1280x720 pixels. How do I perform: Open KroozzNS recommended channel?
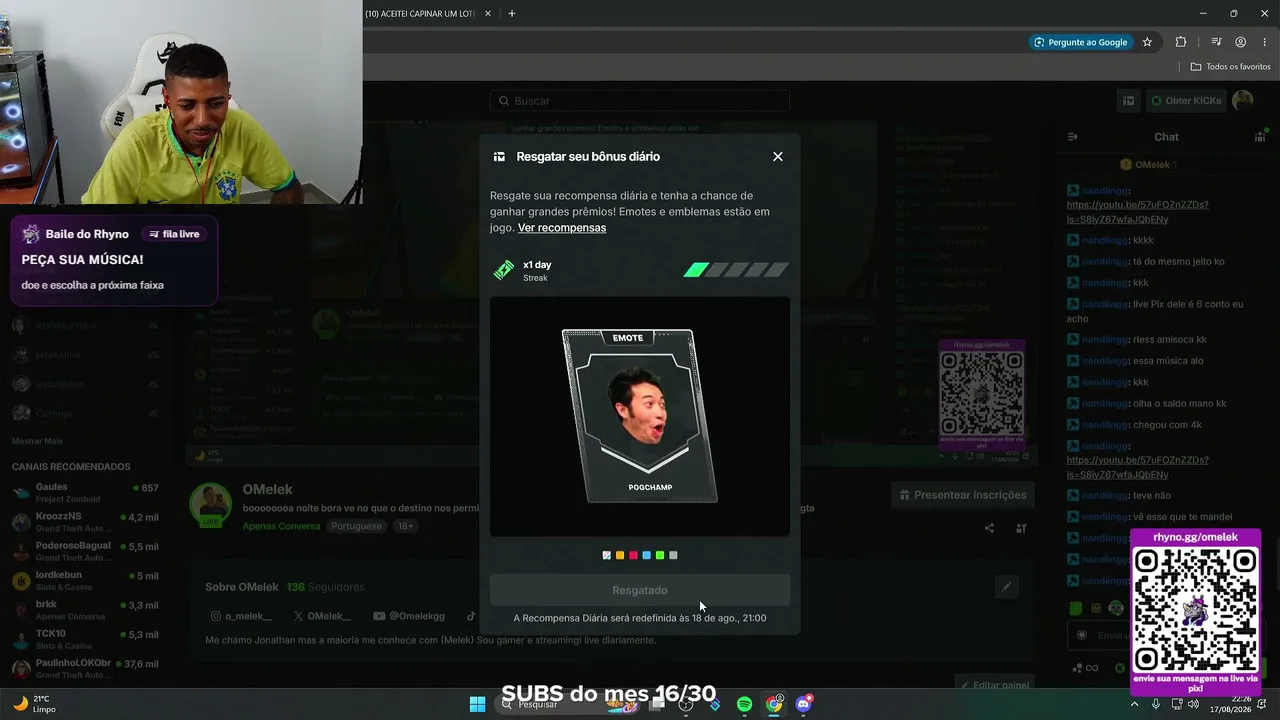85,522
